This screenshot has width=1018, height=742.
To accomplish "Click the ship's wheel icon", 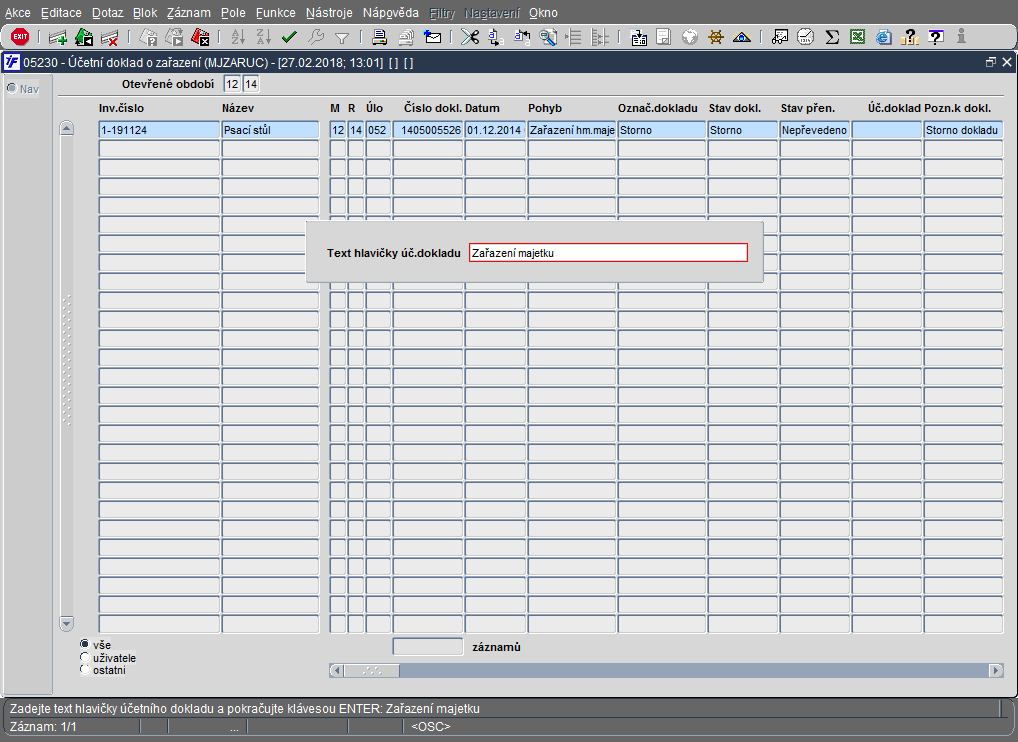I will [x=715, y=38].
